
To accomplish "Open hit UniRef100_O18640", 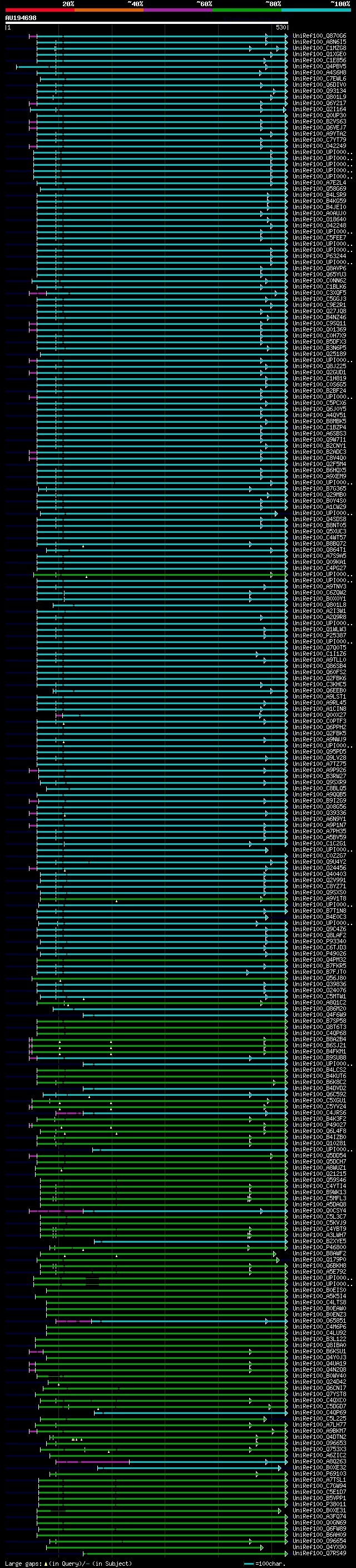I will pyautogui.click(x=319, y=219).
